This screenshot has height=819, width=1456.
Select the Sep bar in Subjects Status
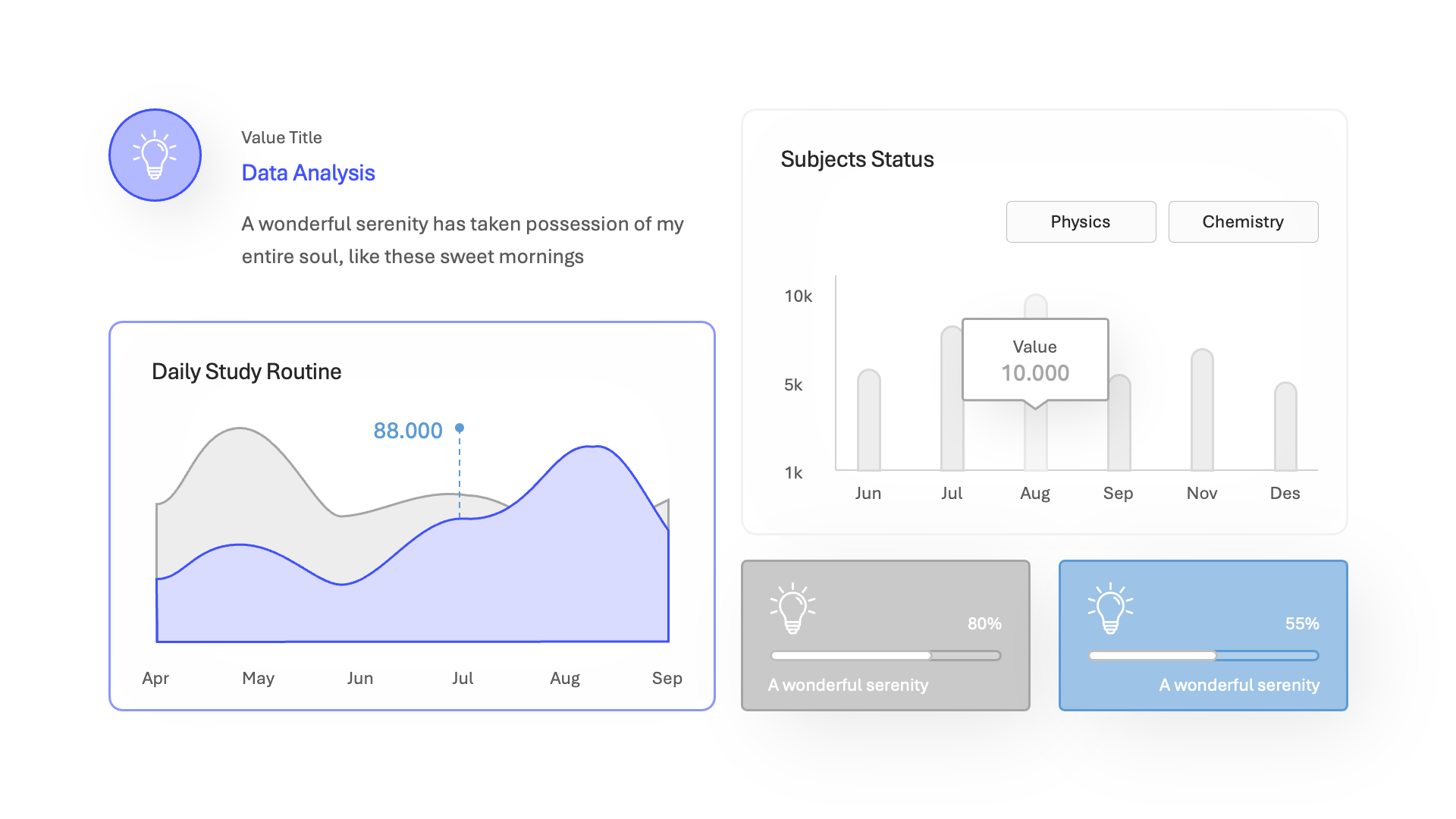(1119, 422)
